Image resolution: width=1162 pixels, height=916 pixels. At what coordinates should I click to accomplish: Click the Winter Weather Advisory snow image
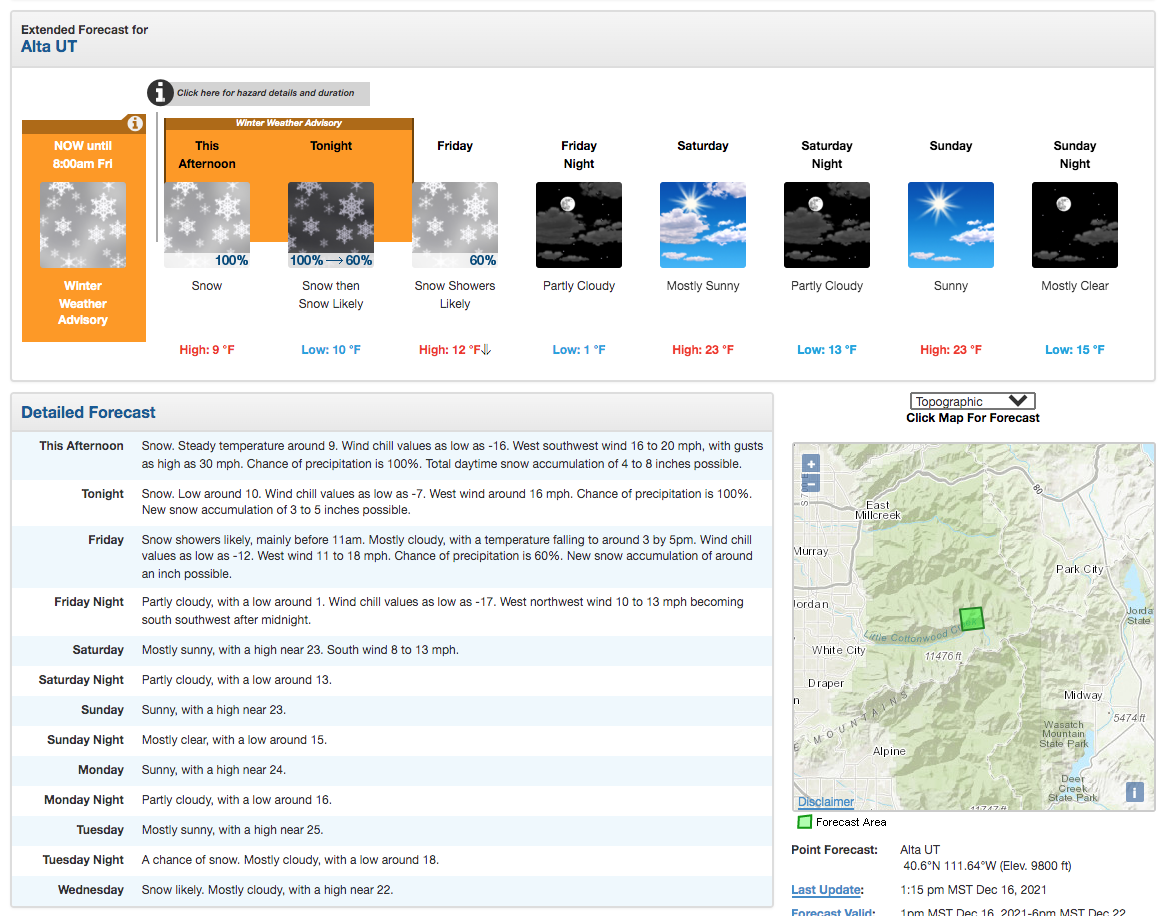click(x=83, y=225)
